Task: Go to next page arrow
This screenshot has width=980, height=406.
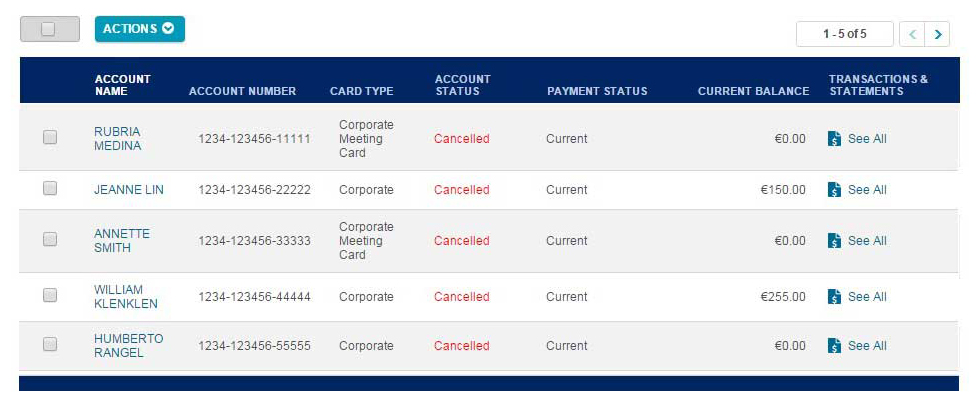Action: [937, 34]
